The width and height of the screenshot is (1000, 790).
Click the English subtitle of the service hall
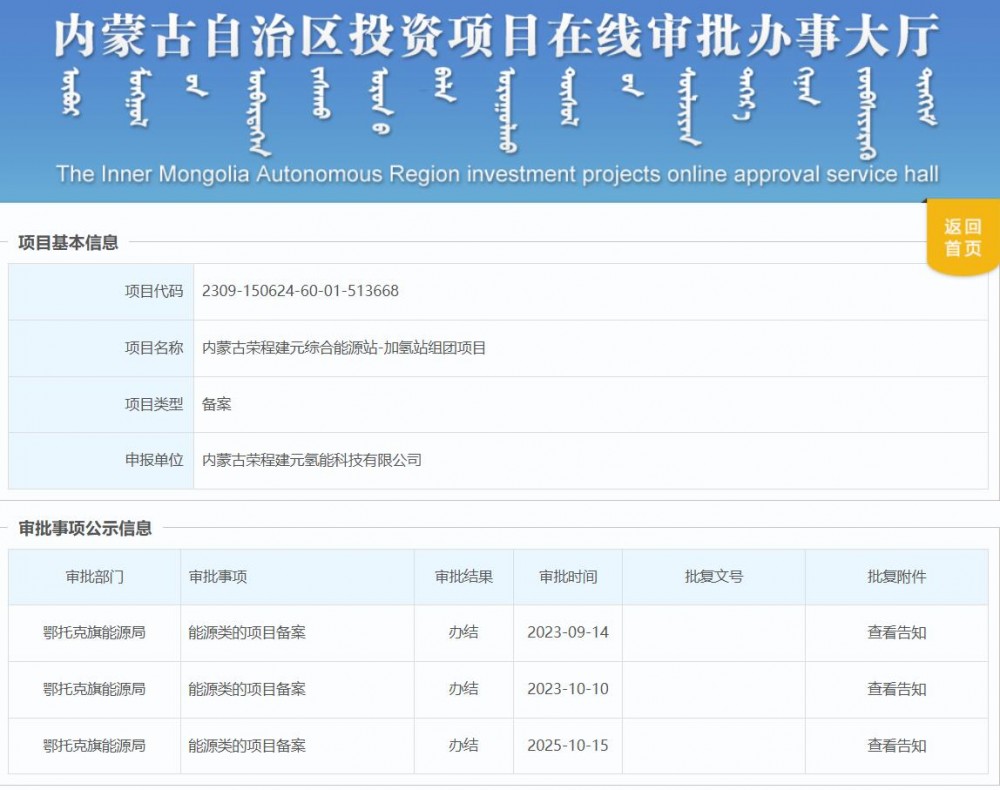pyautogui.click(x=500, y=172)
